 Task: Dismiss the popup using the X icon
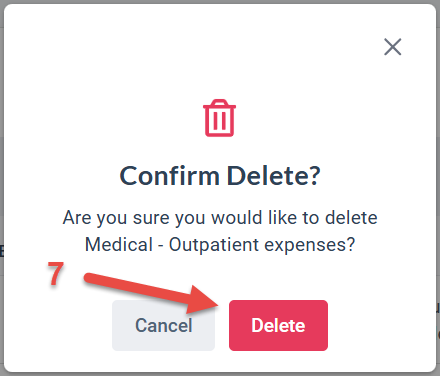pyautogui.click(x=393, y=47)
